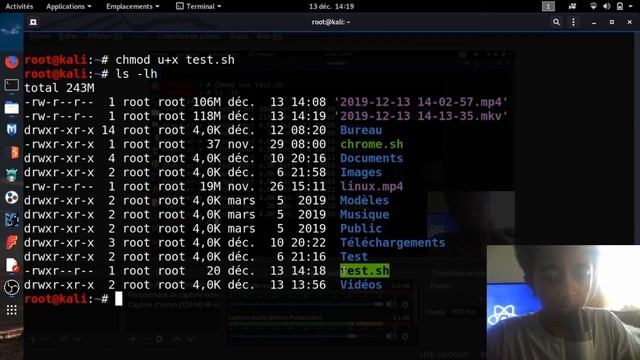The image size is (640, 360).
Task: Open the clock showing 13 déc. 14:19
Action: (331, 6)
